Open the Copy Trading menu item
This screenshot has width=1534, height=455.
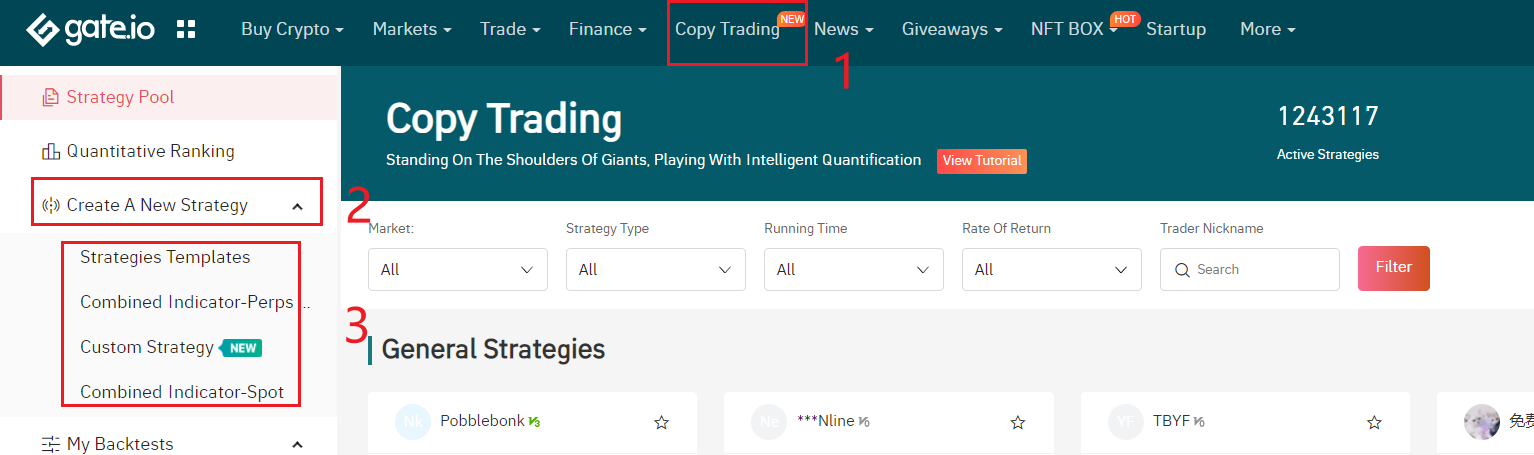pyautogui.click(x=727, y=29)
